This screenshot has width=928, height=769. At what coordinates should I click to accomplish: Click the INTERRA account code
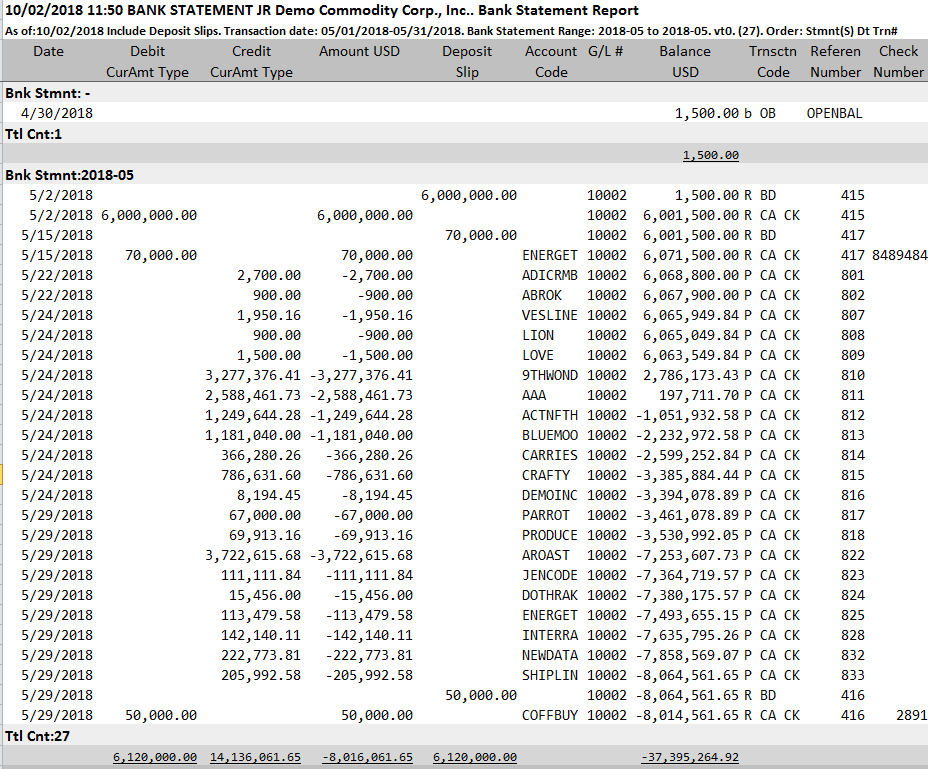point(549,636)
